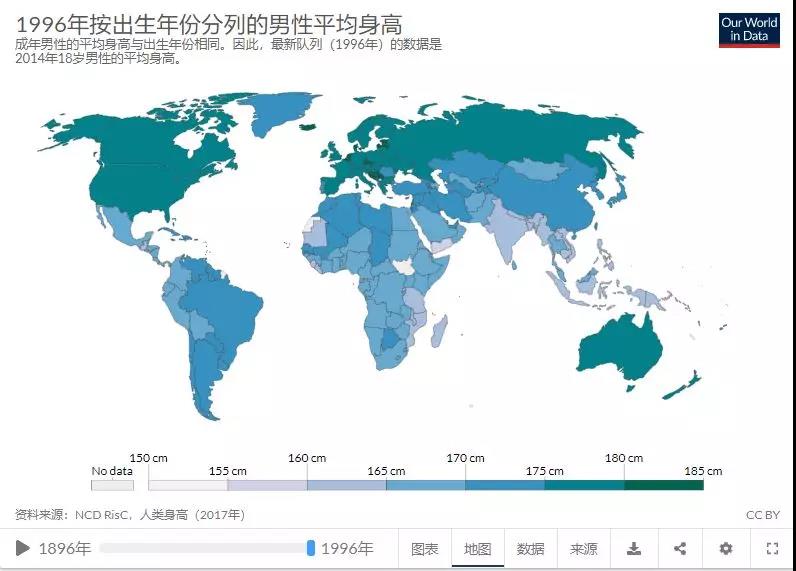Select Madagascar on the map

point(440,331)
